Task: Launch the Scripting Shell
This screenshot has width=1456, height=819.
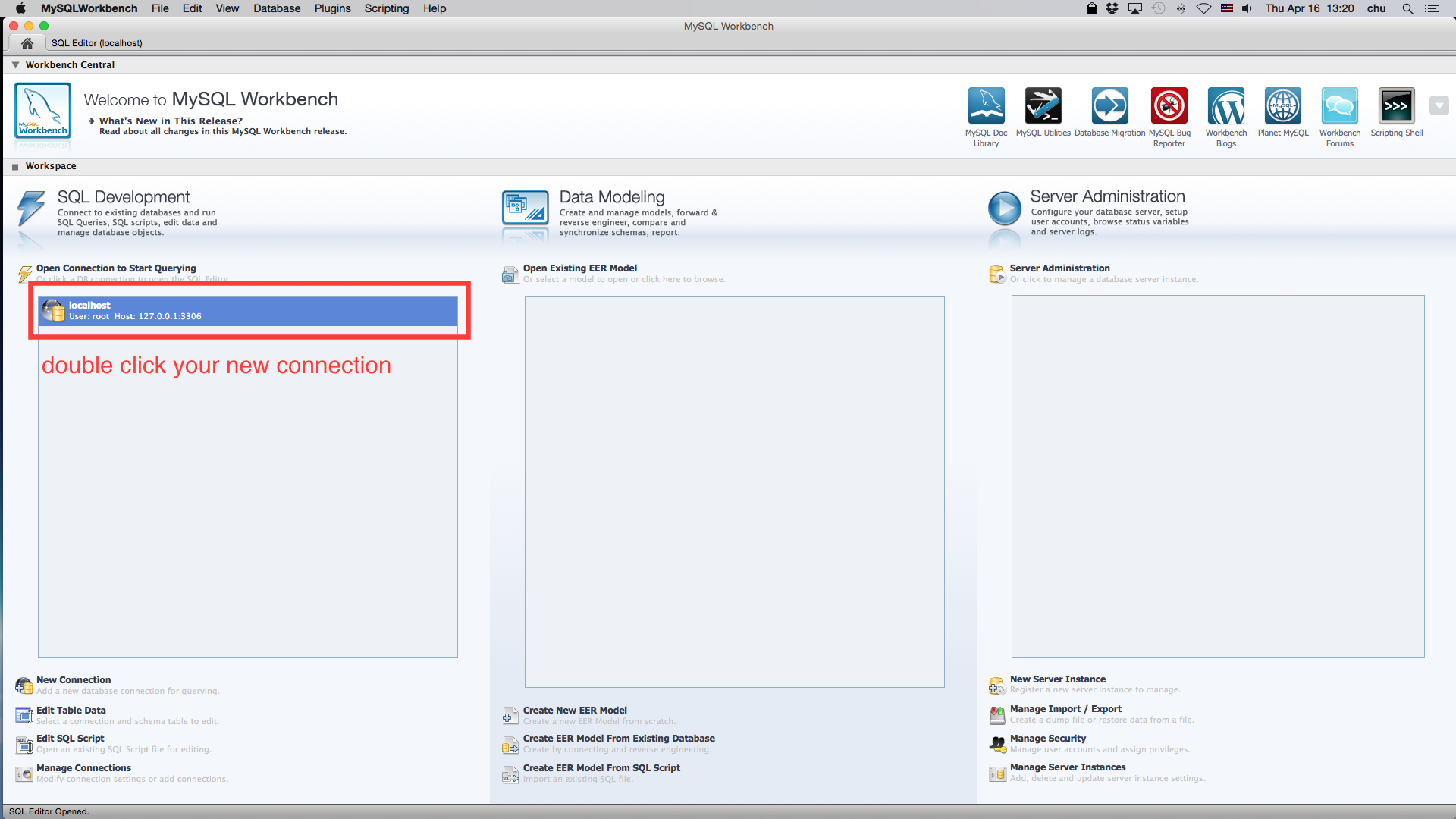Action: pos(1396,106)
